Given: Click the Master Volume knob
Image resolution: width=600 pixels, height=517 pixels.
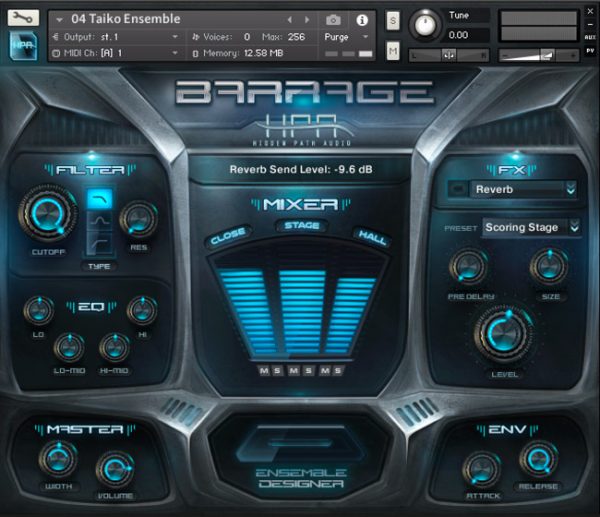Looking at the screenshot, I should [114, 470].
